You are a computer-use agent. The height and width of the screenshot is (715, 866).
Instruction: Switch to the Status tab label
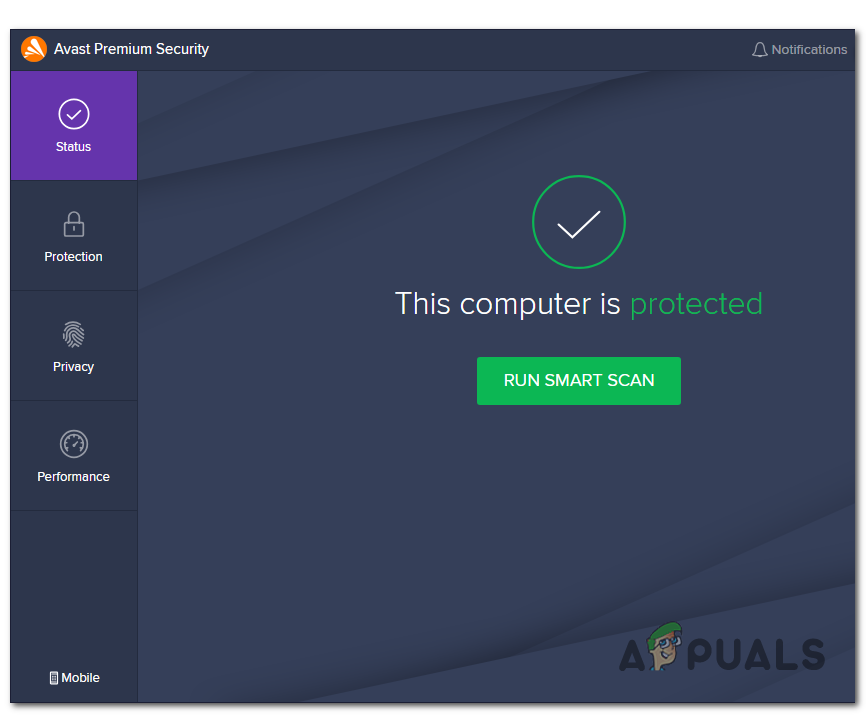click(73, 147)
